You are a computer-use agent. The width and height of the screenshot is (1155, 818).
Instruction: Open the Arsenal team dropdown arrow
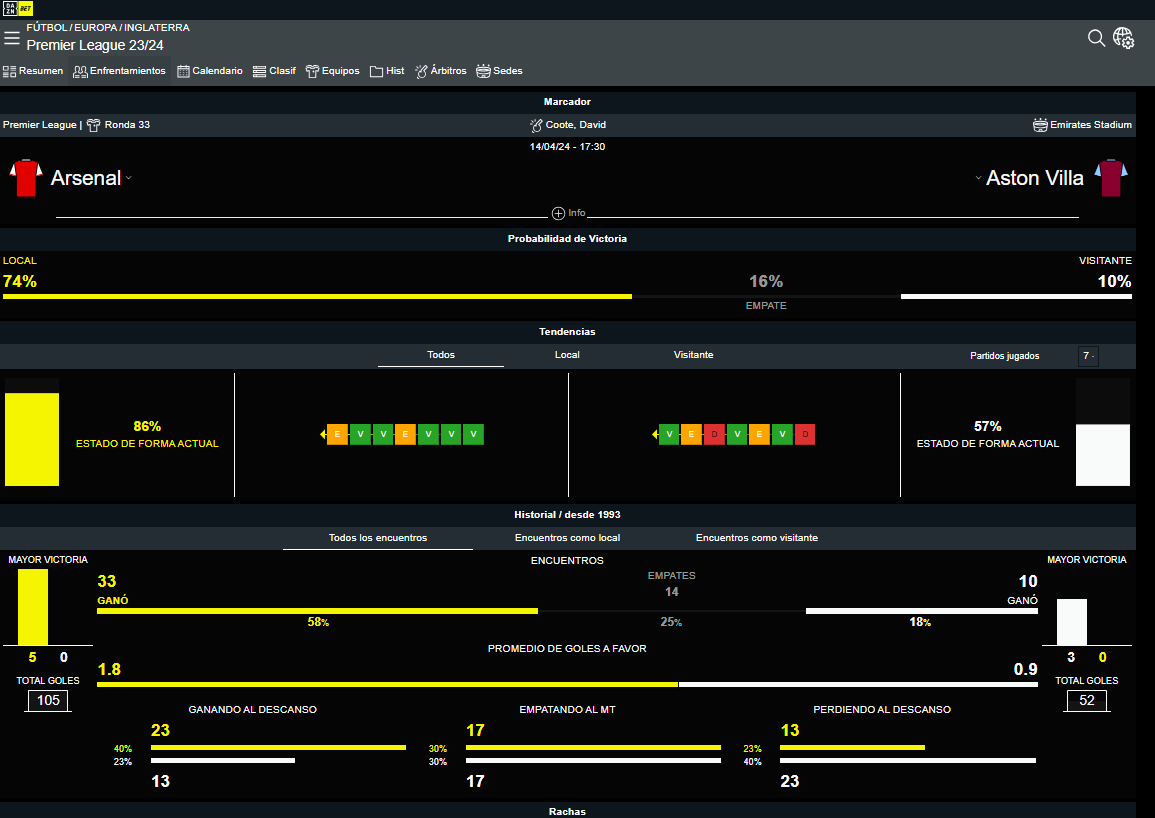[x=129, y=179]
